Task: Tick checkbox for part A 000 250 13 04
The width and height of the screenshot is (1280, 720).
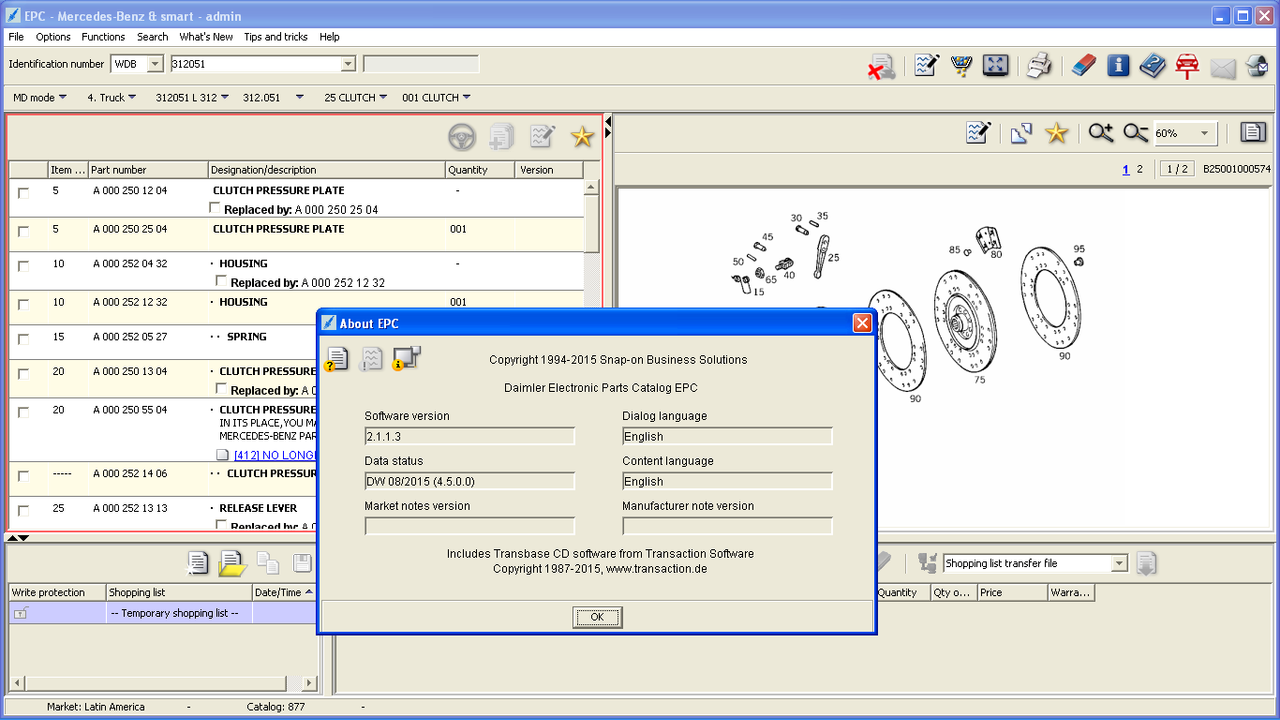Action: 23,374
